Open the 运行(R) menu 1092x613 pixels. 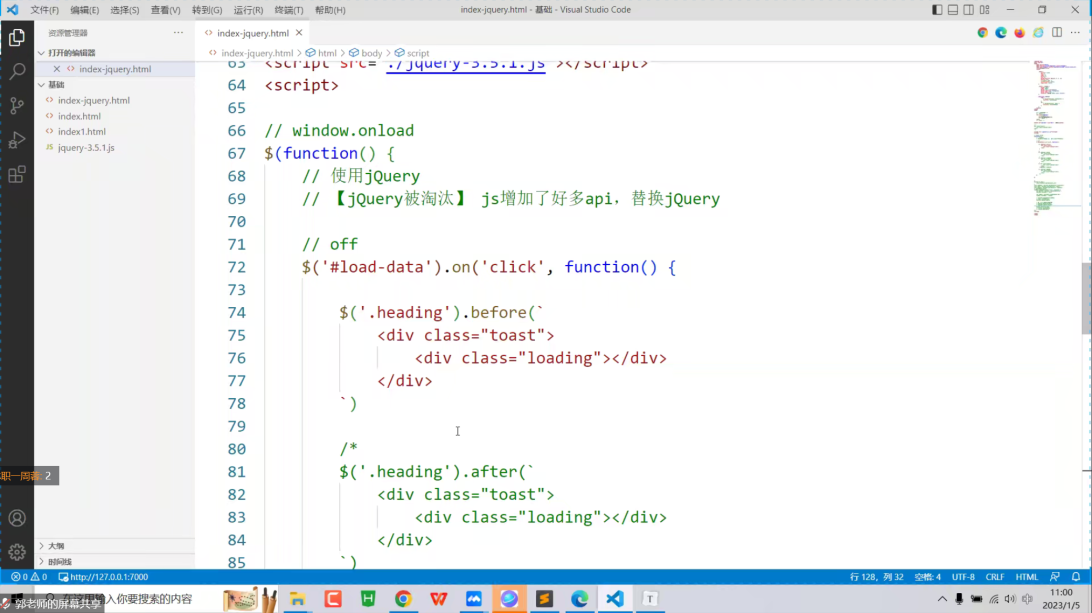point(249,10)
